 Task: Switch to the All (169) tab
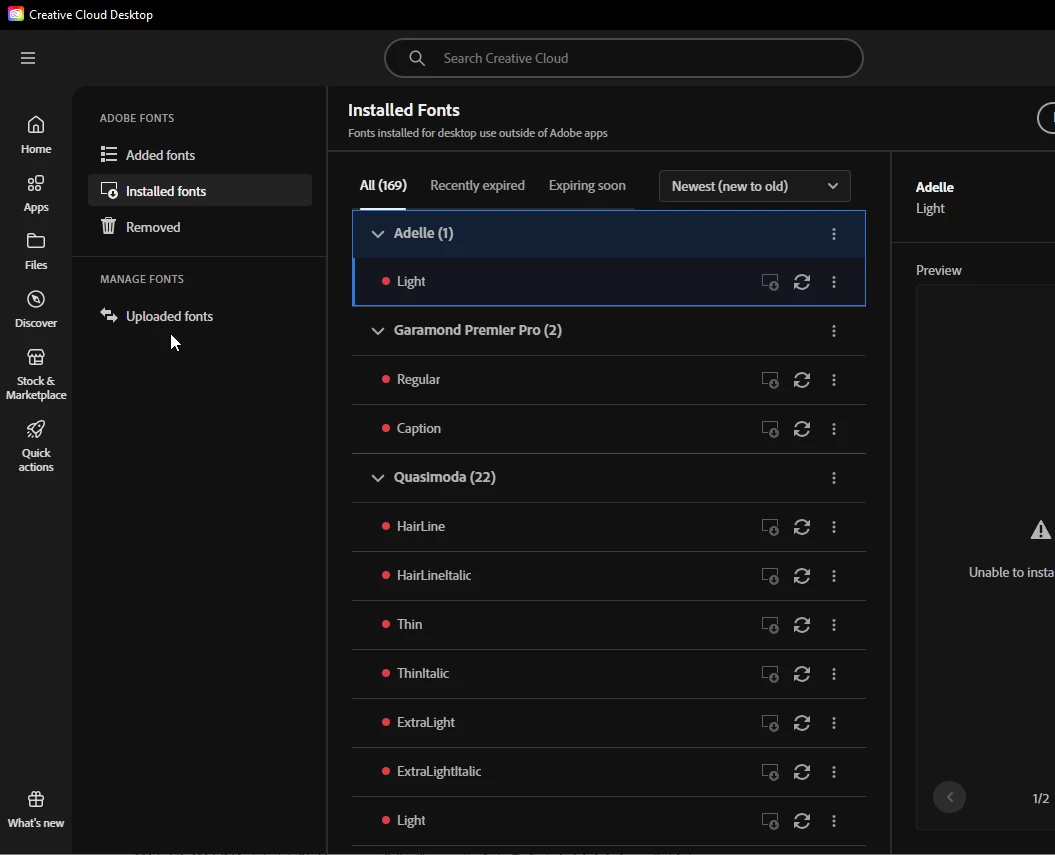(x=383, y=186)
